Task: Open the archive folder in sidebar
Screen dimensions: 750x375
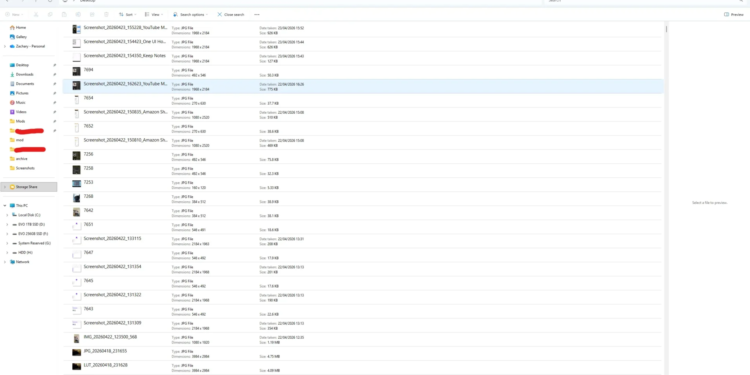Action: pyautogui.click(x=19, y=159)
